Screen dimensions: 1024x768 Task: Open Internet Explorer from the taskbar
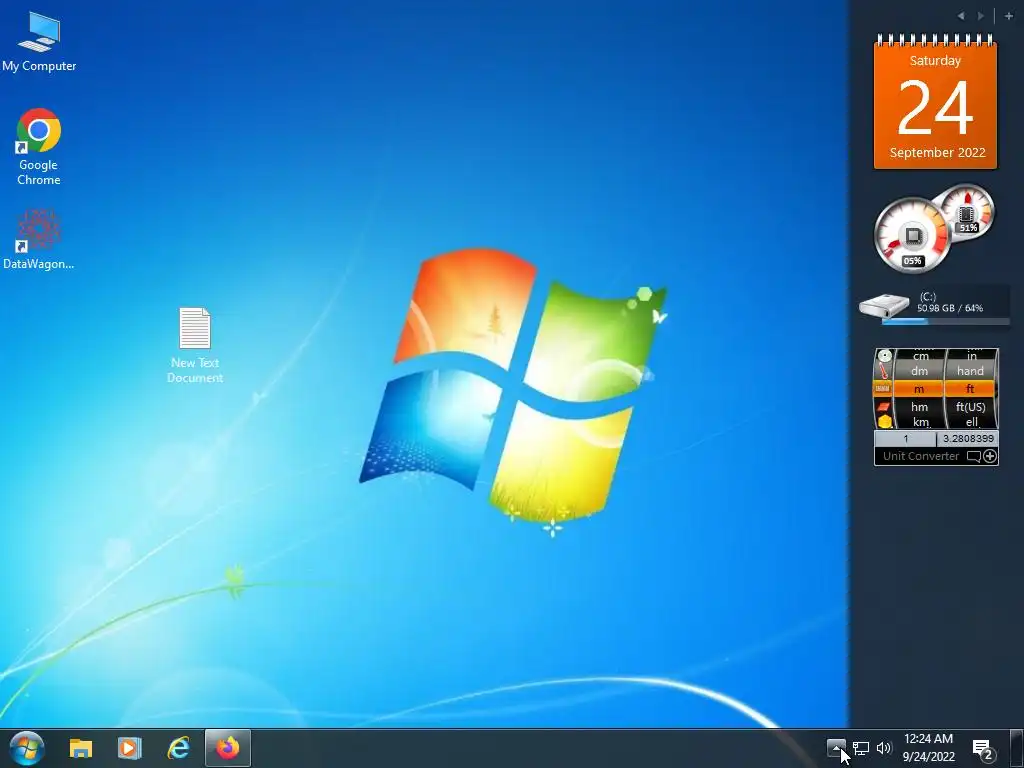click(x=178, y=748)
